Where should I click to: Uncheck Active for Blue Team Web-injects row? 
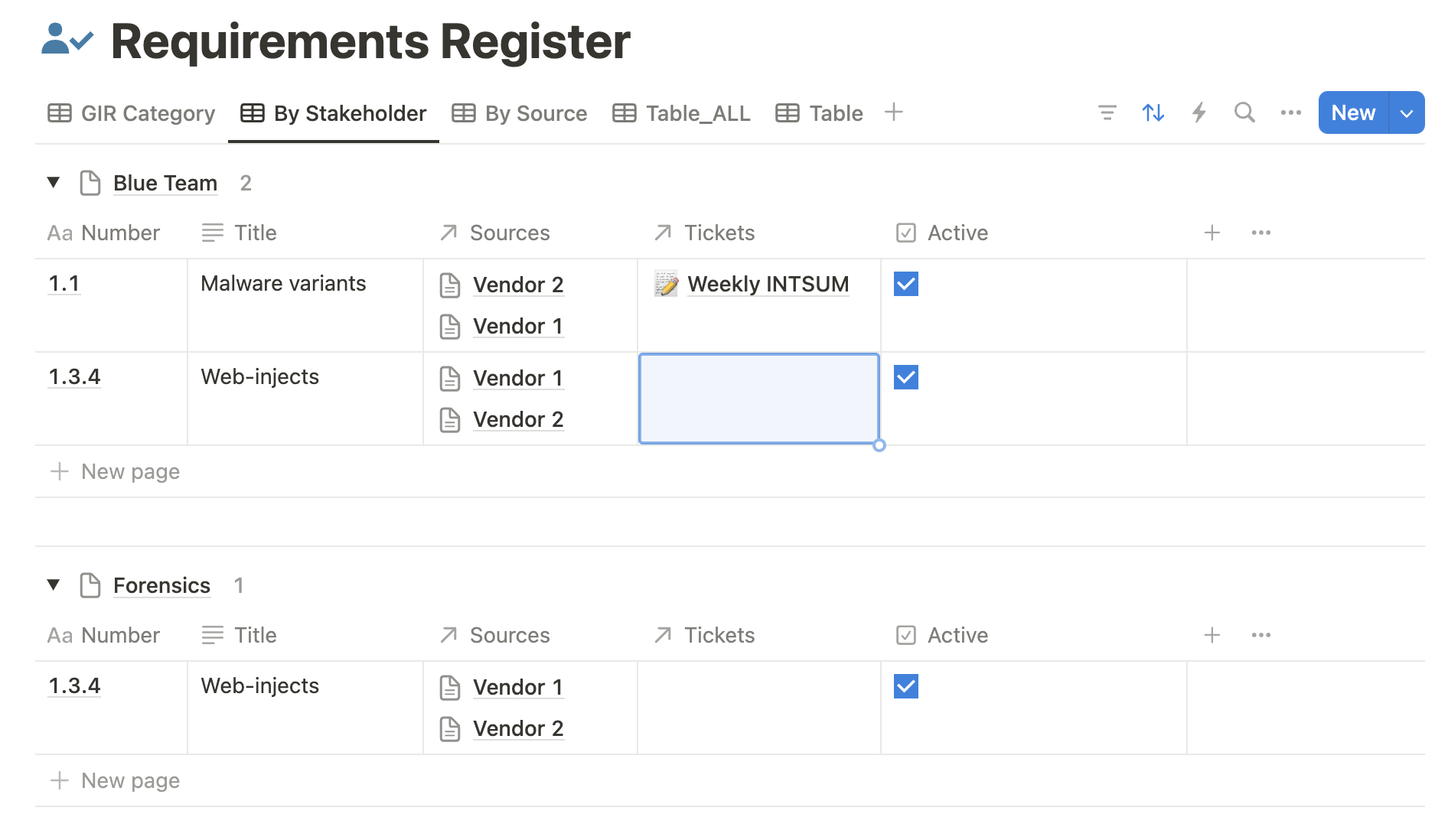point(906,377)
